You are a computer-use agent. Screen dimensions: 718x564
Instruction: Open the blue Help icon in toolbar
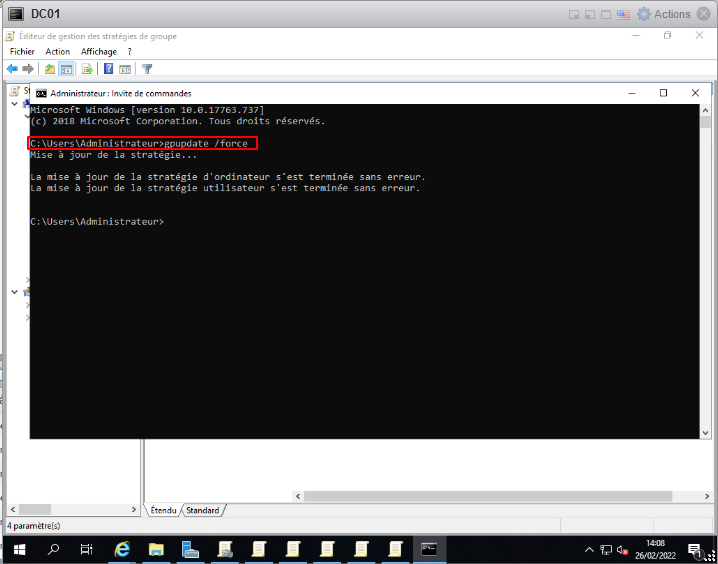108,69
